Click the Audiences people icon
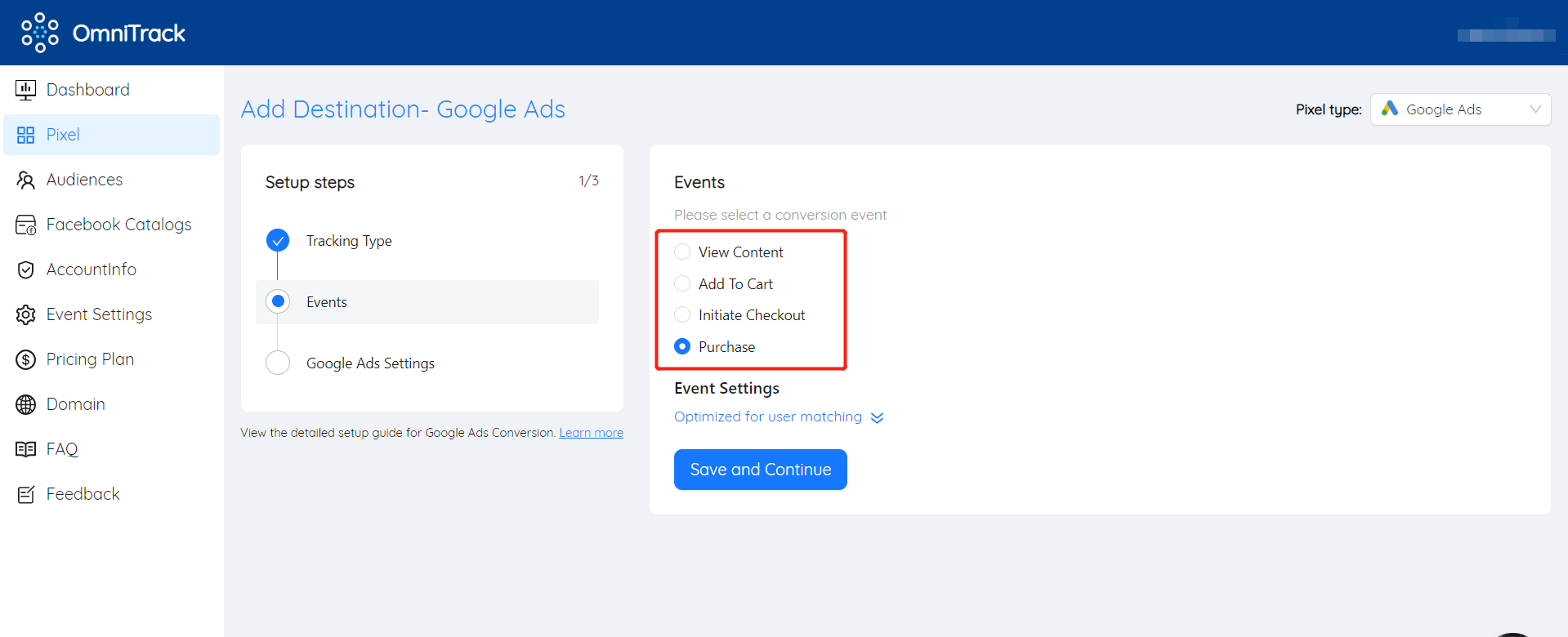 pos(26,180)
